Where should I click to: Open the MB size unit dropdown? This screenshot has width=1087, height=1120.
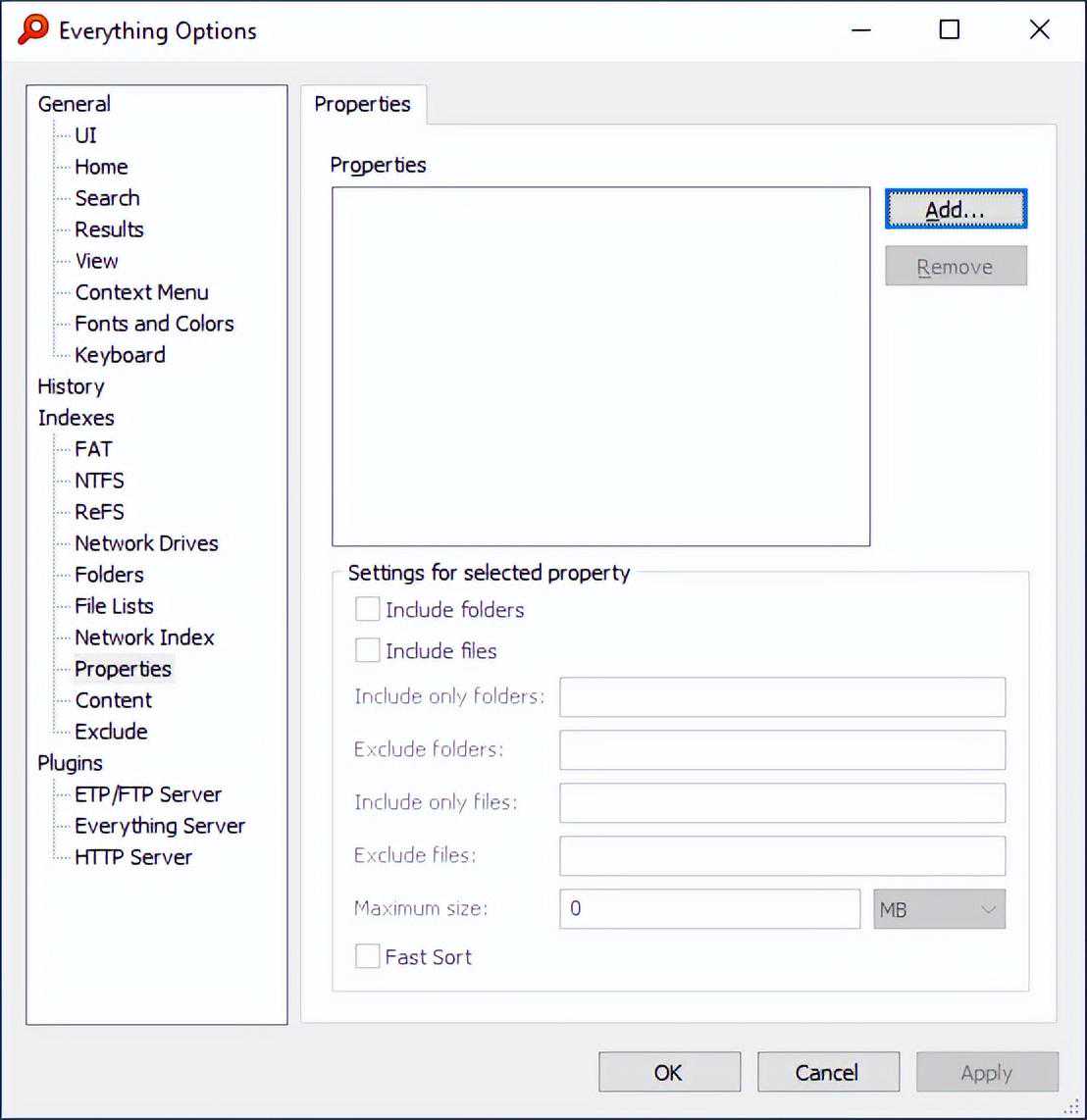click(x=939, y=909)
